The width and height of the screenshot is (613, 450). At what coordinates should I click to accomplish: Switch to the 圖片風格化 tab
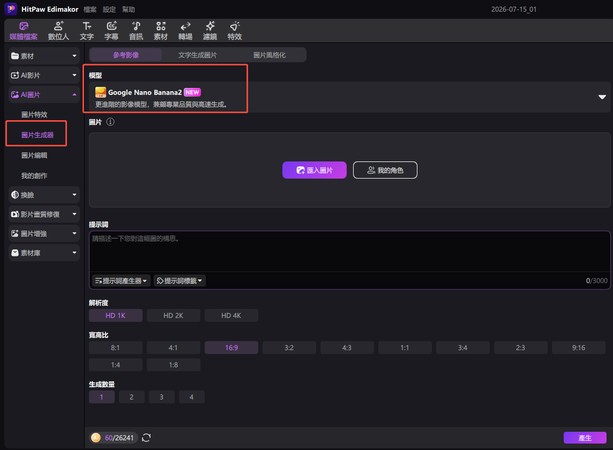tap(269, 55)
